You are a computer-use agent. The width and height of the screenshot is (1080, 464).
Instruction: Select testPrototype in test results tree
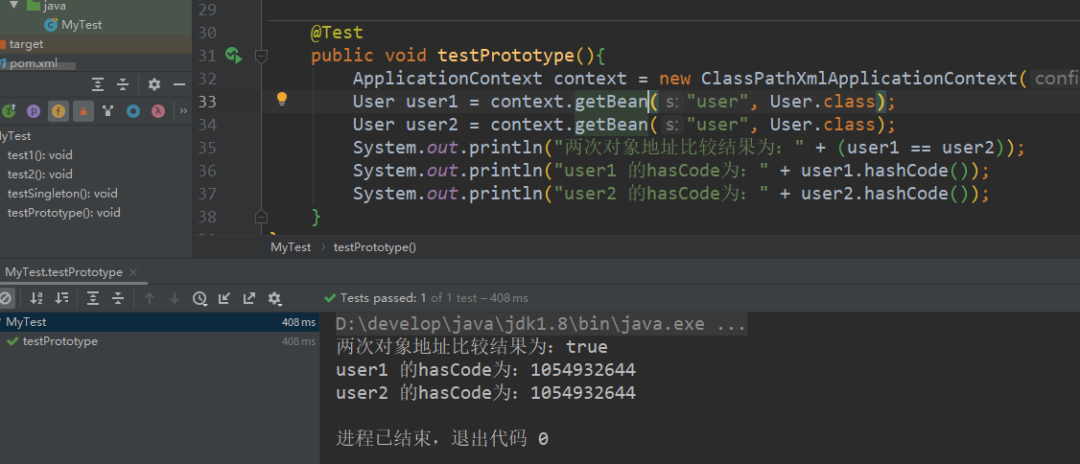click(160, 341)
